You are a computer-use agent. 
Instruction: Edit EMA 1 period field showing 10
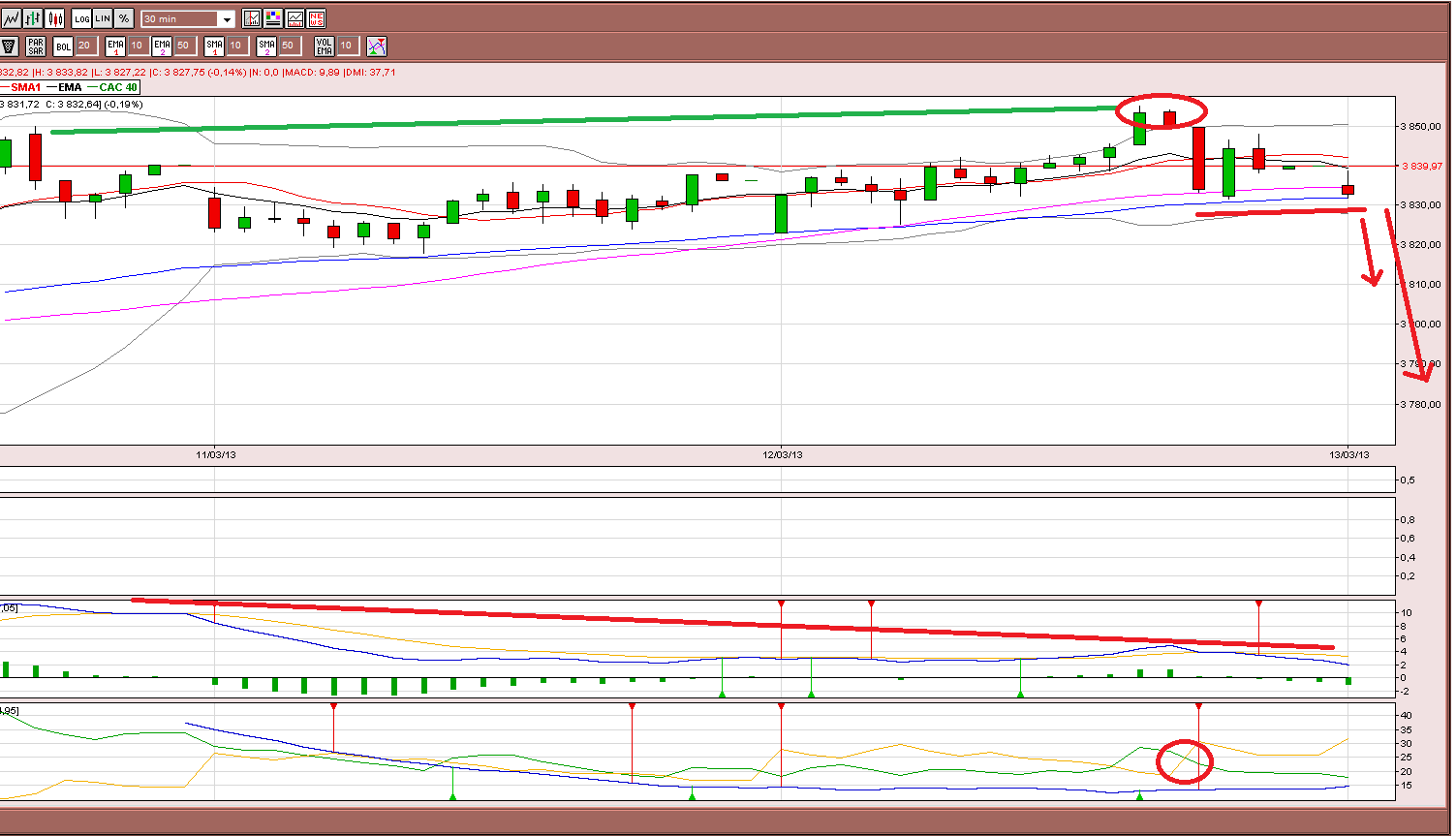click(x=138, y=46)
